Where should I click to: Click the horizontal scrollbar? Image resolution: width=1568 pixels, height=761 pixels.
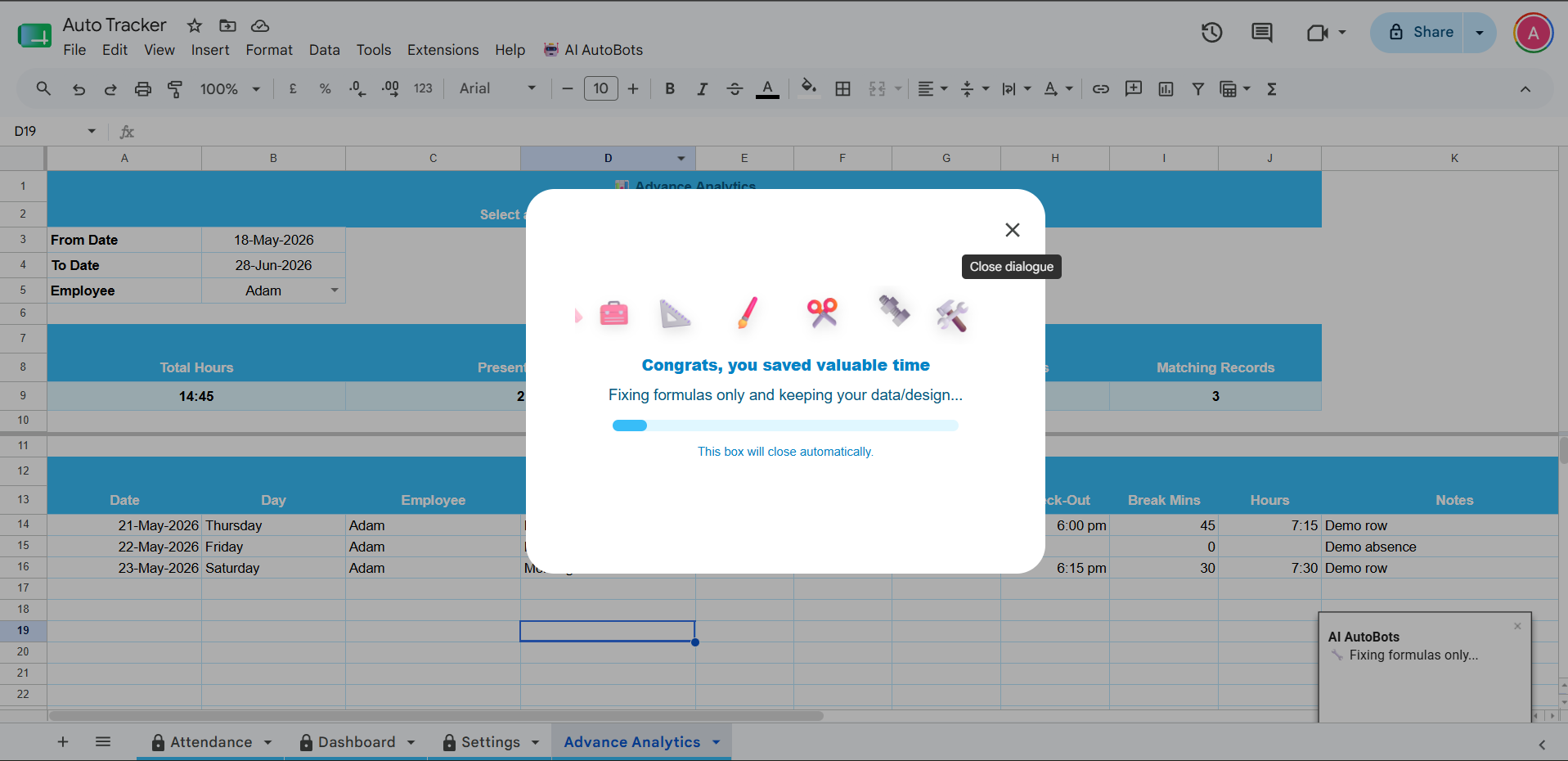[436, 716]
